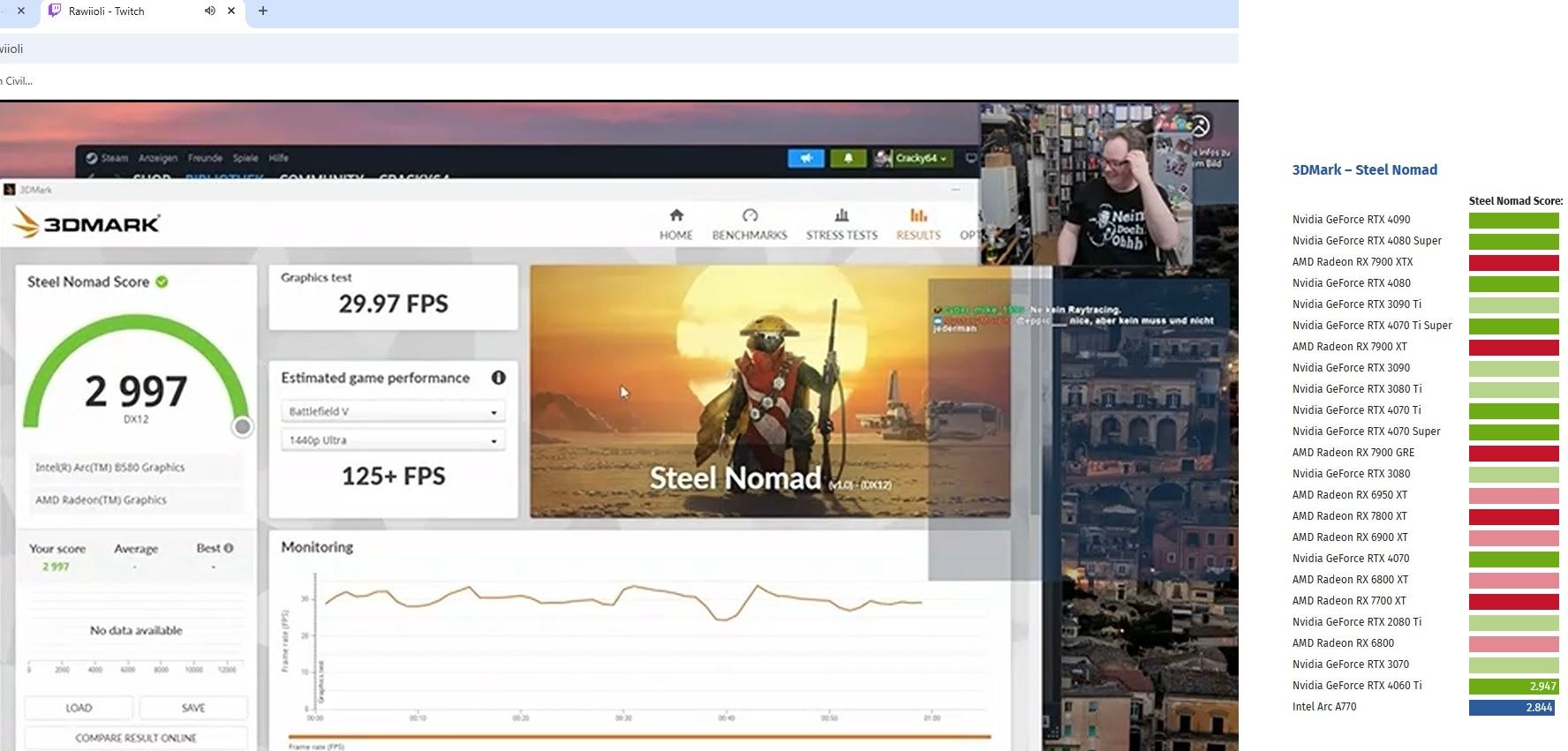Click the AMD Radeon RX 7900 XTX red bar
The image size is (1568, 751).
coord(1513,262)
